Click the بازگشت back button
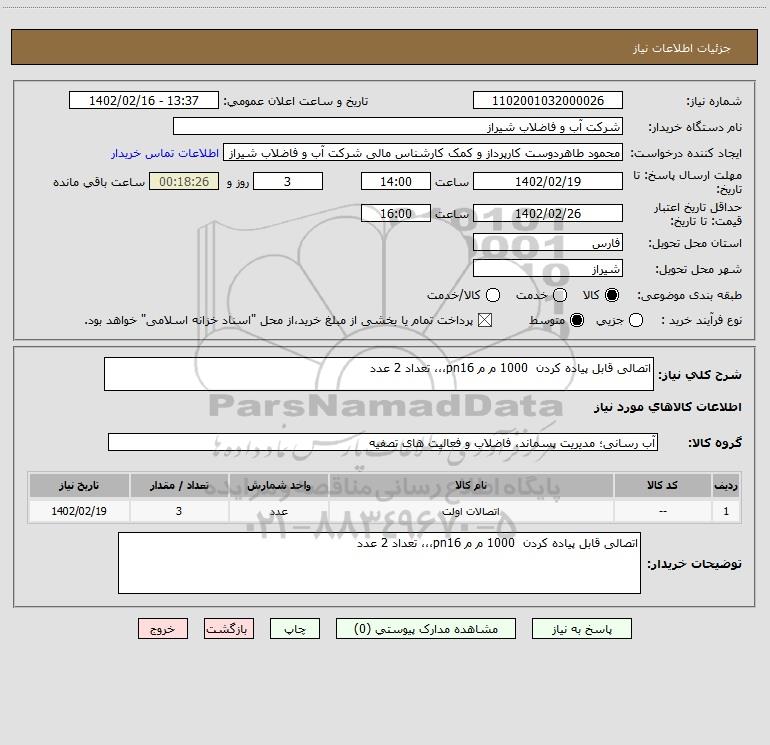 pyautogui.click(x=229, y=629)
